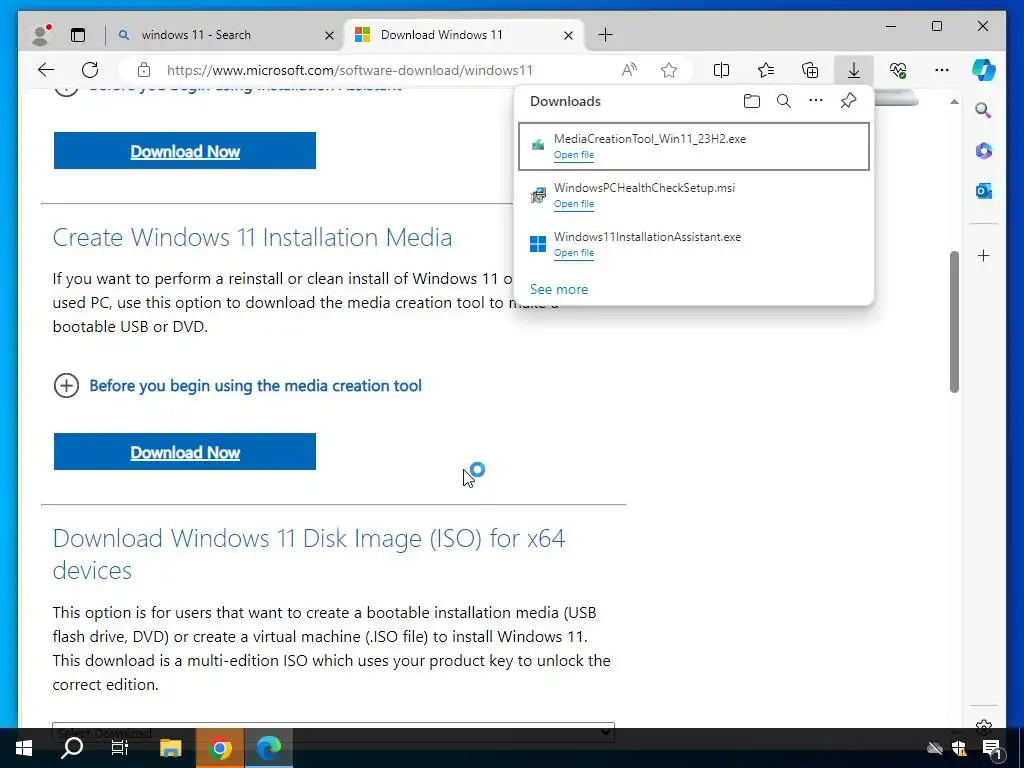The width and height of the screenshot is (1024, 768).
Task: Open Browser essentials heart icon
Action: (x=898, y=70)
